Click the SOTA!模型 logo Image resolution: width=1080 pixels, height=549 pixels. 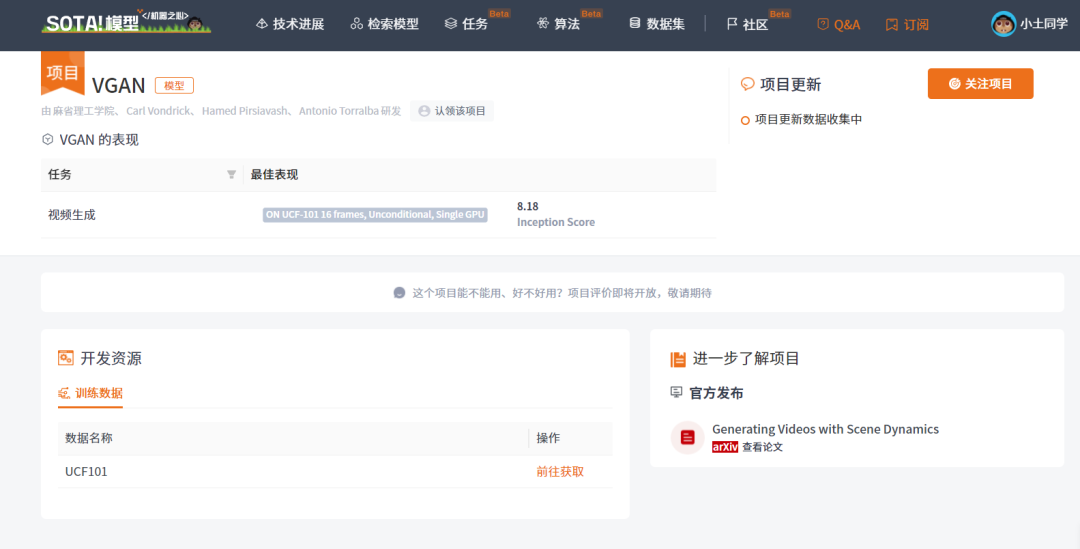126,23
